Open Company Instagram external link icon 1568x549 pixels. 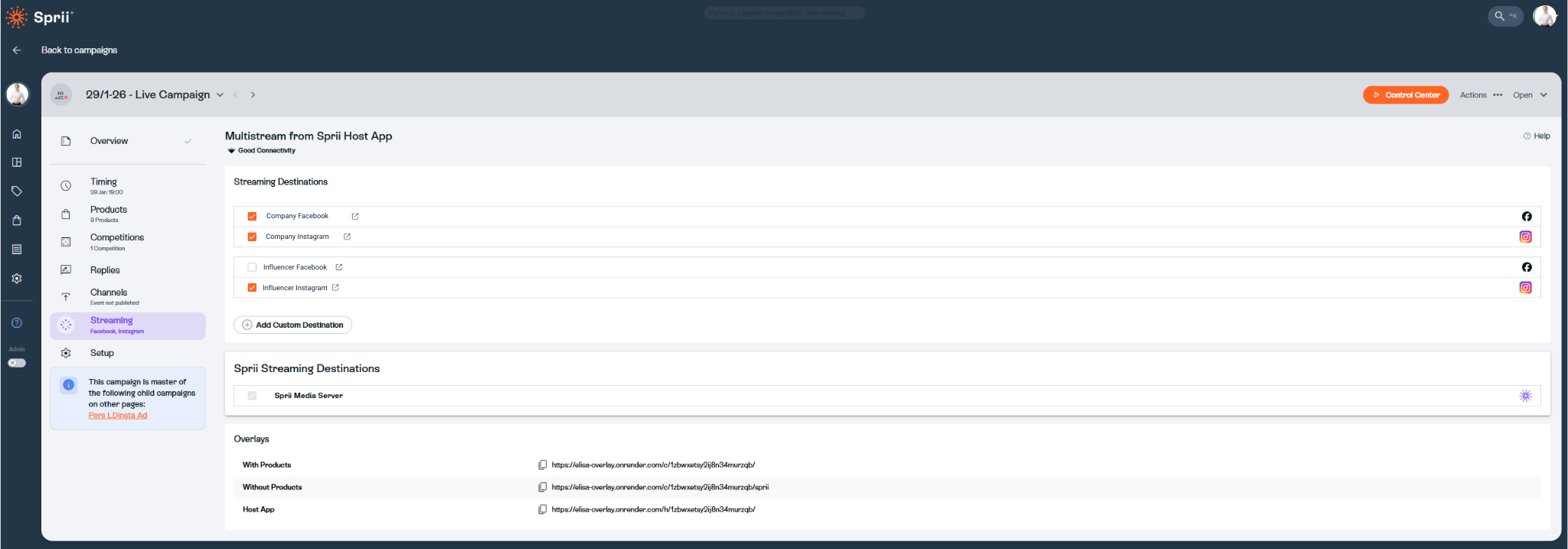pyautogui.click(x=347, y=237)
